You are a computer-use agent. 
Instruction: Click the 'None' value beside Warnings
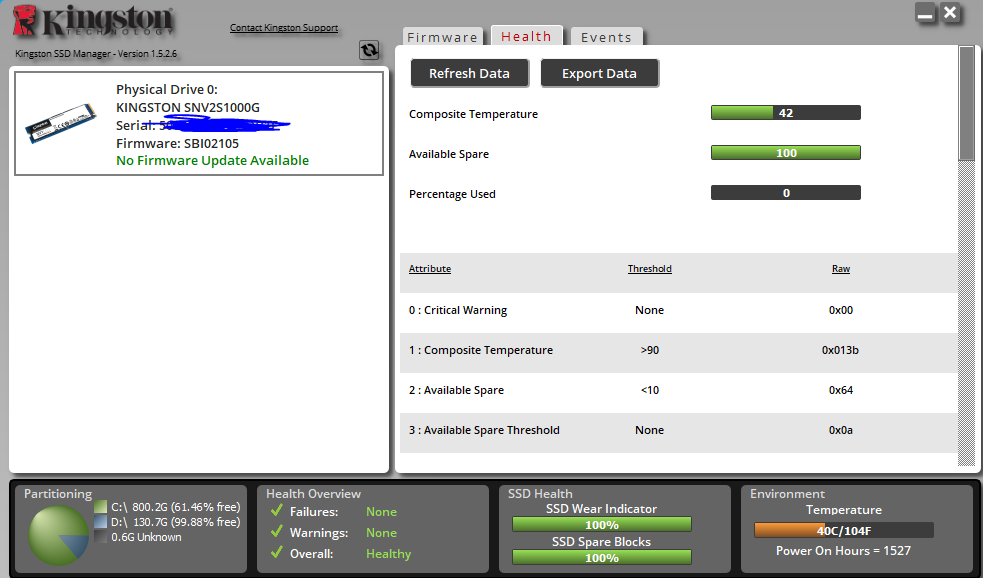[x=381, y=533]
